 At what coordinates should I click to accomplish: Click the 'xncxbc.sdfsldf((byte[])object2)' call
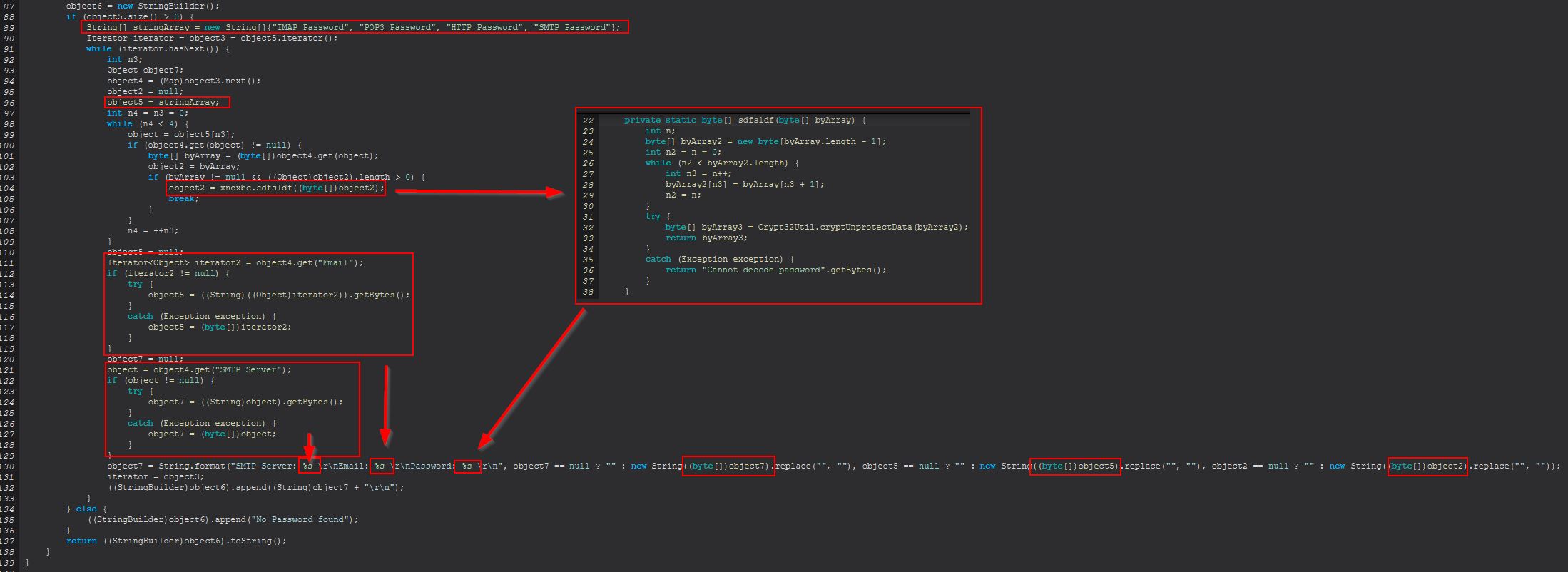(x=299, y=188)
